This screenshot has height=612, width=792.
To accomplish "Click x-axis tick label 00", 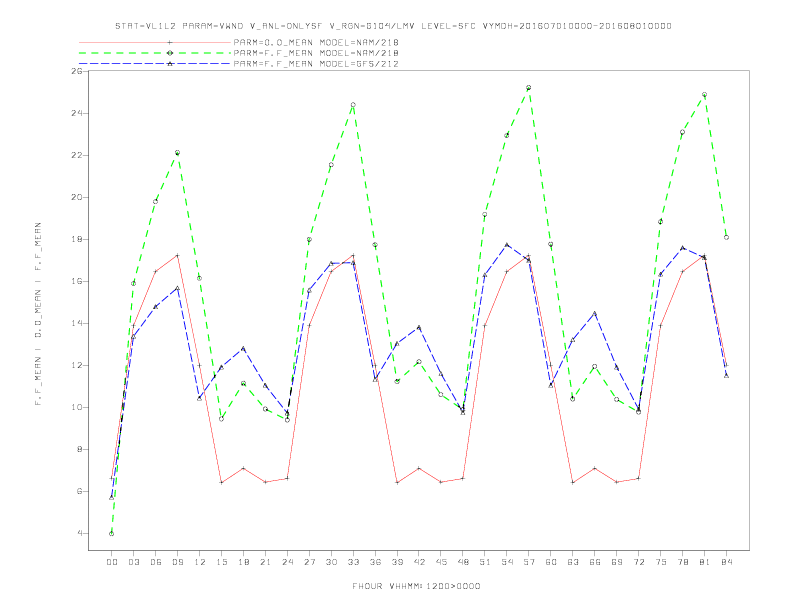I will point(112,562).
